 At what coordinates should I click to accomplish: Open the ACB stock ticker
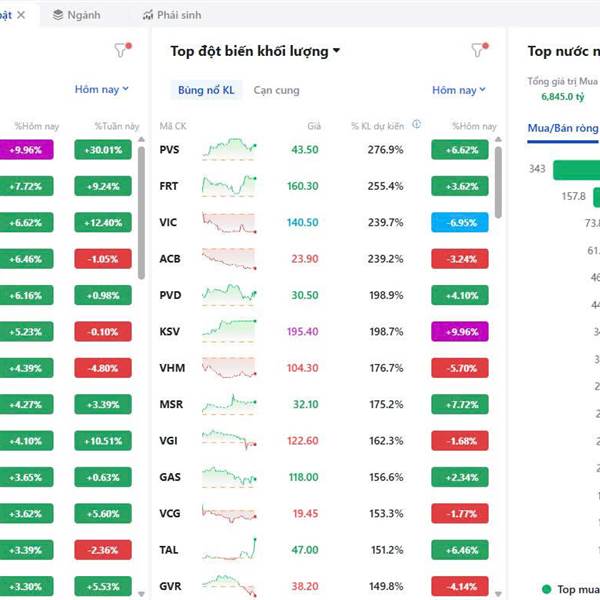click(x=170, y=259)
